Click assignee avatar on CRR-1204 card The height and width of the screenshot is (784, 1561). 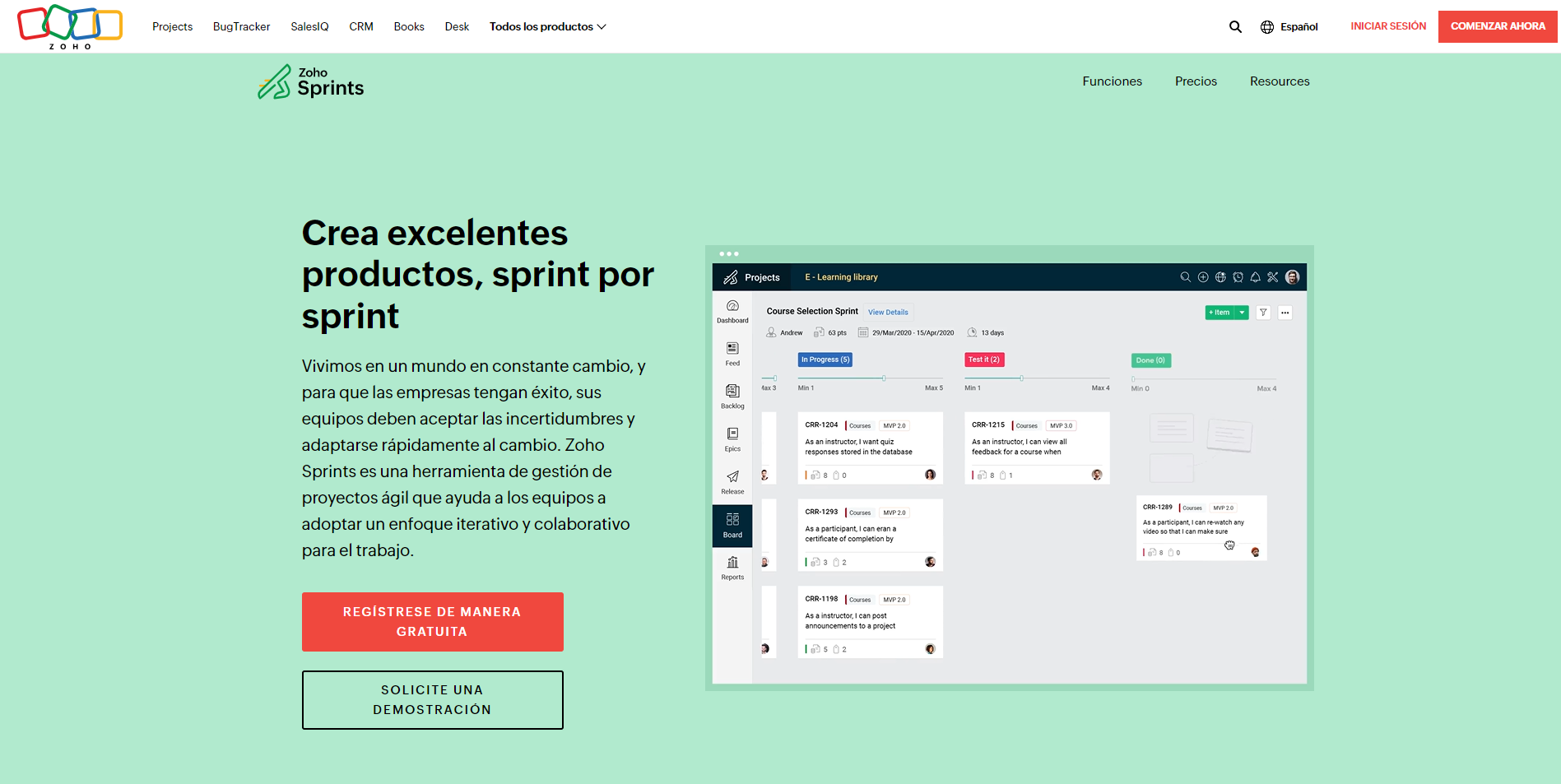click(x=930, y=475)
